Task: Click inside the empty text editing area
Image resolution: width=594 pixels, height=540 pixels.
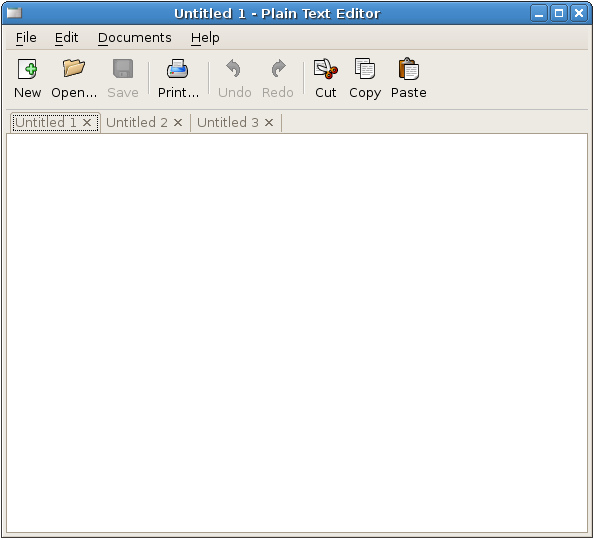Action: pyautogui.click(x=297, y=333)
